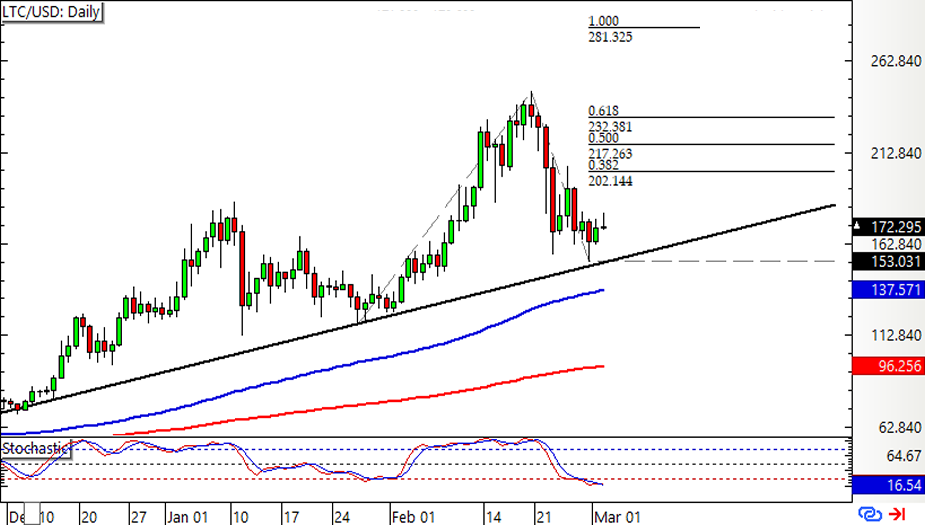Select the Fibonacci 0.500 level label
The image size is (925, 525).
pos(603,138)
